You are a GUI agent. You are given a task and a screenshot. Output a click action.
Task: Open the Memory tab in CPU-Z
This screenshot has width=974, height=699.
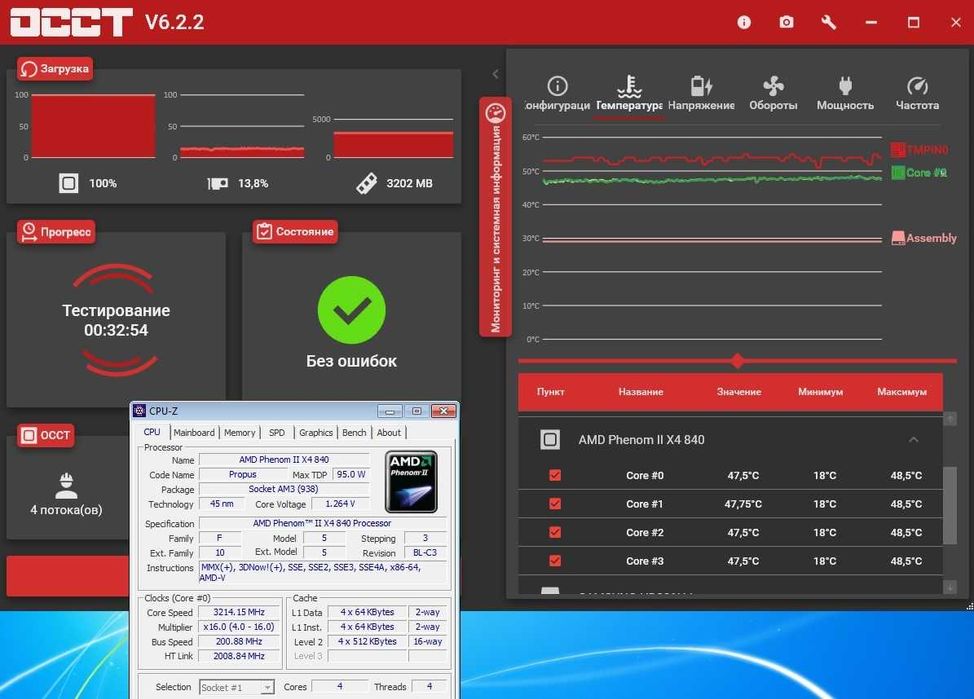pos(240,432)
